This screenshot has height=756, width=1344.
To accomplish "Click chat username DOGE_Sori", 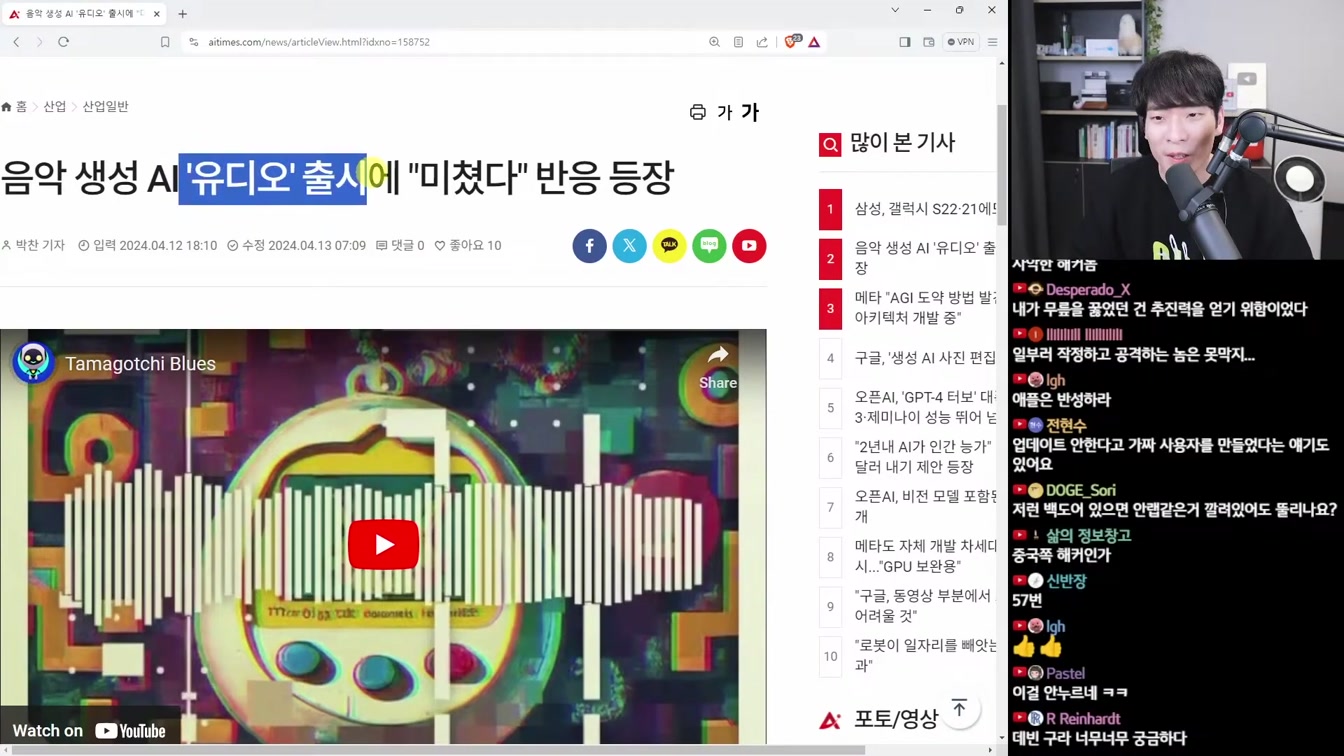I will point(1080,490).
